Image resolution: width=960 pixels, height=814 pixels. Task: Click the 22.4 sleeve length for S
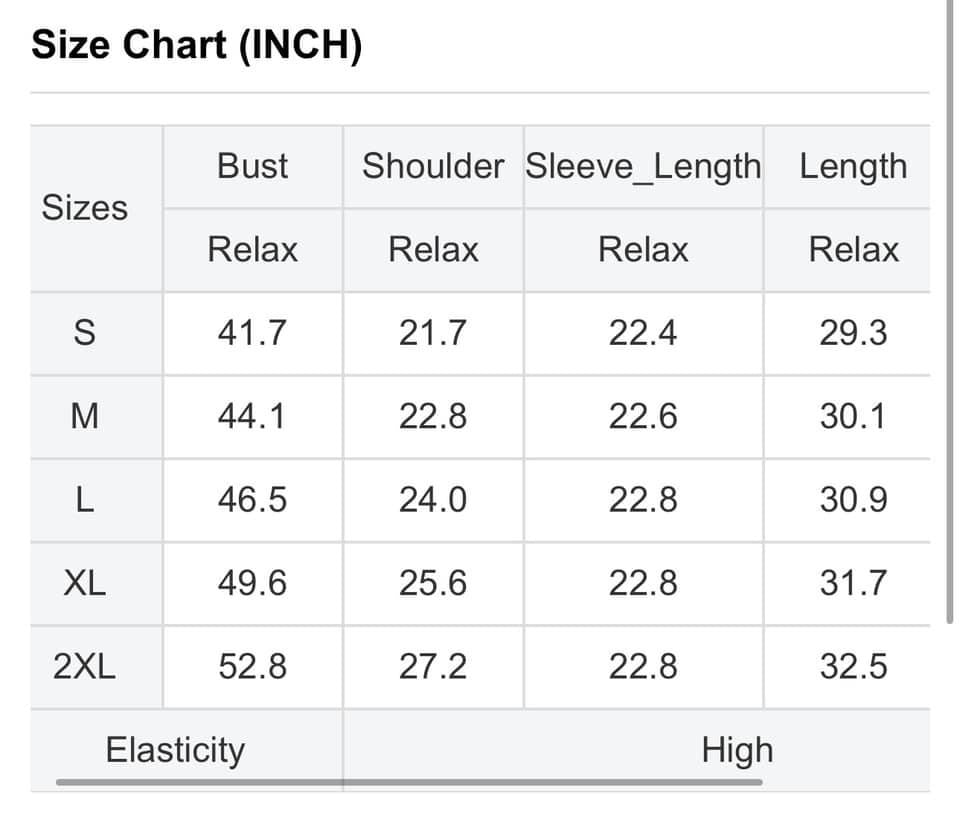[x=643, y=333]
